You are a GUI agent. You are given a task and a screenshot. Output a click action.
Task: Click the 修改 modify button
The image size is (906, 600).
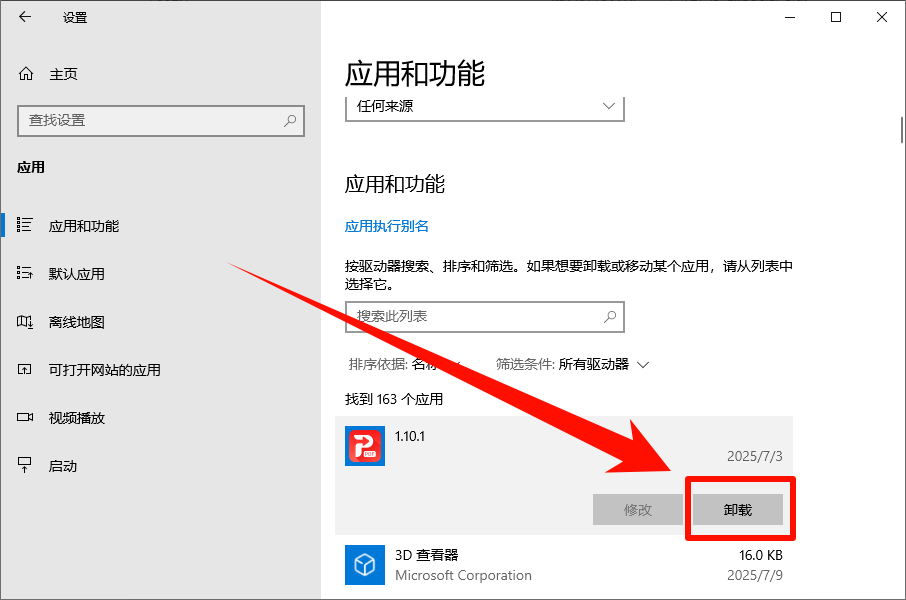(637, 509)
